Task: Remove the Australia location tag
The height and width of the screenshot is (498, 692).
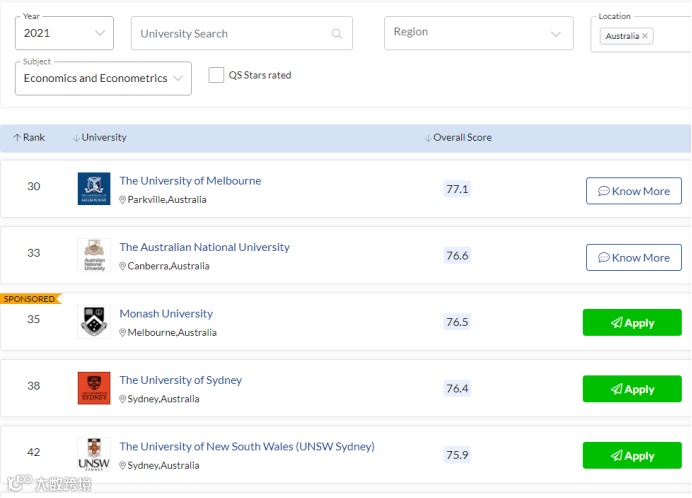Action: 645,36
